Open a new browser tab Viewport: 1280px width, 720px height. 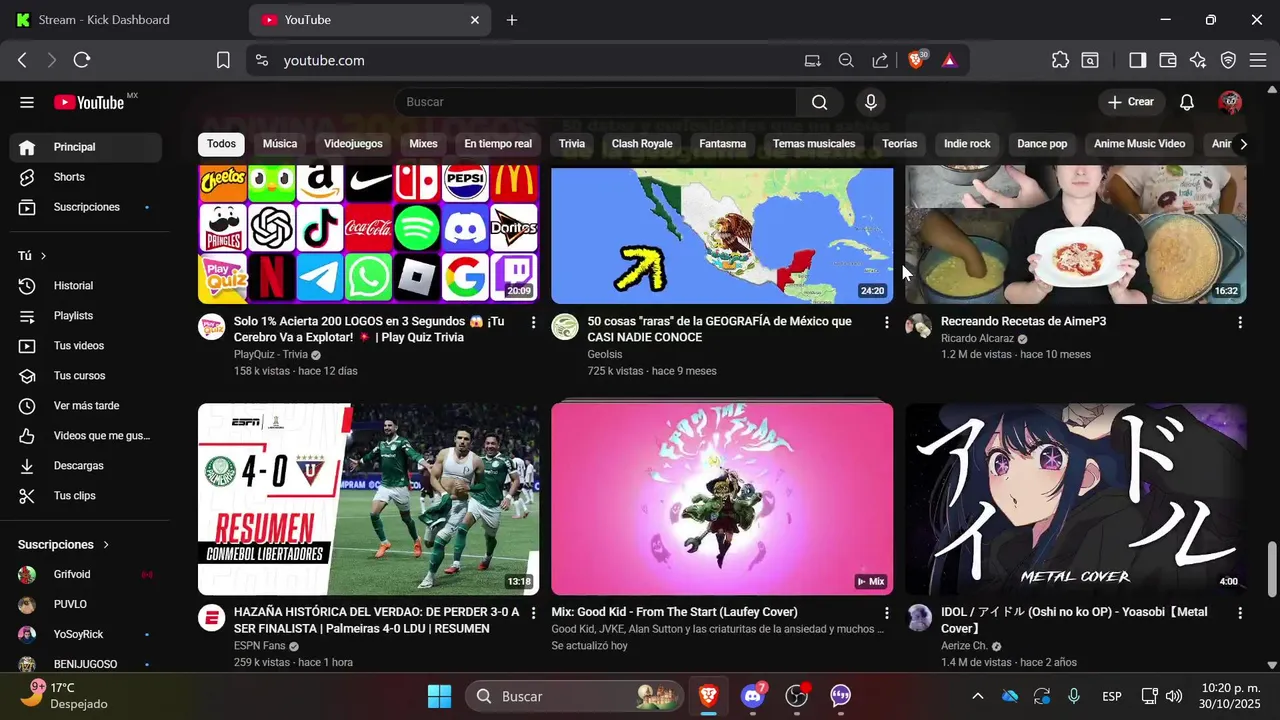click(512, 20)
